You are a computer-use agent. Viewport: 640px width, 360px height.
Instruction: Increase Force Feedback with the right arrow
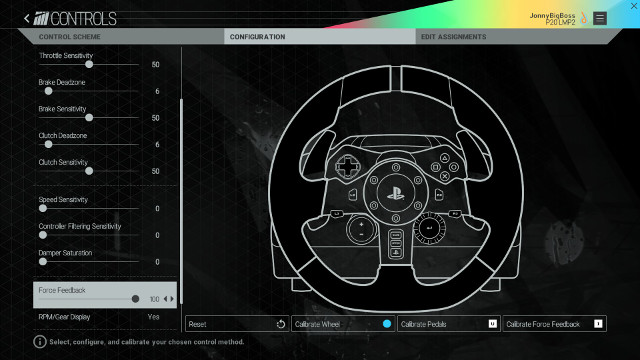(x=172, y=299)
